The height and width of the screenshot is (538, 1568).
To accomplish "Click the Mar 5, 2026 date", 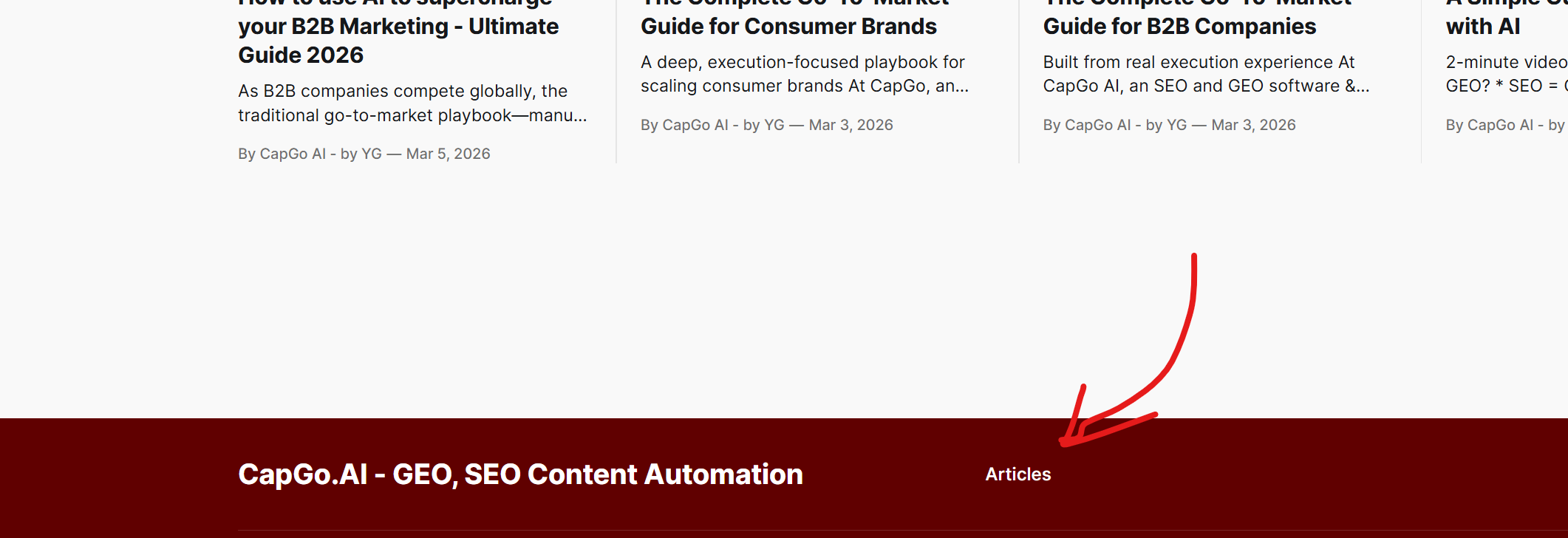I will [x=449, y=154].
